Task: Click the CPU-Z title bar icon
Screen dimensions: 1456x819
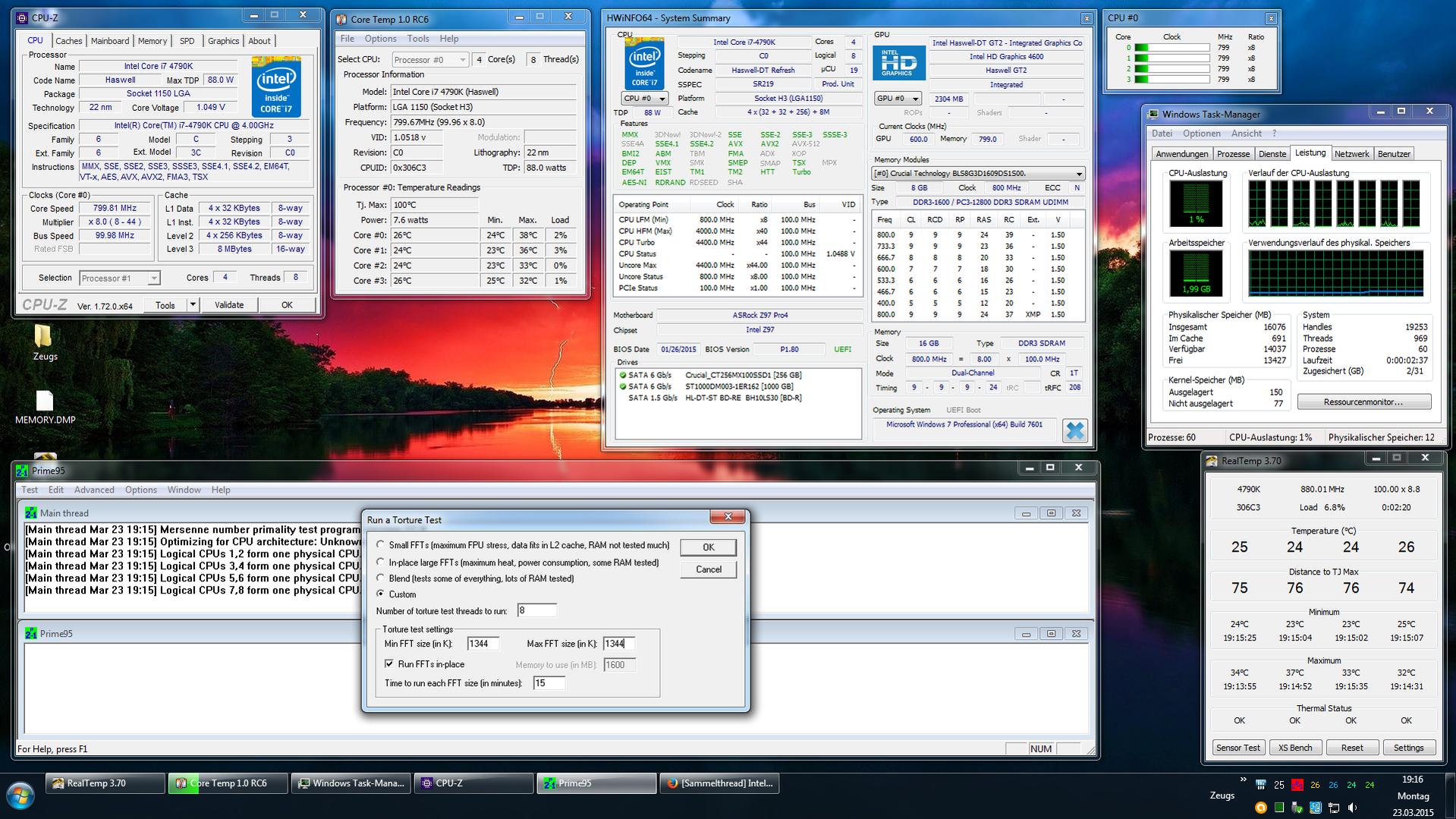Action: pyautogui.click(x=22, y=17)
